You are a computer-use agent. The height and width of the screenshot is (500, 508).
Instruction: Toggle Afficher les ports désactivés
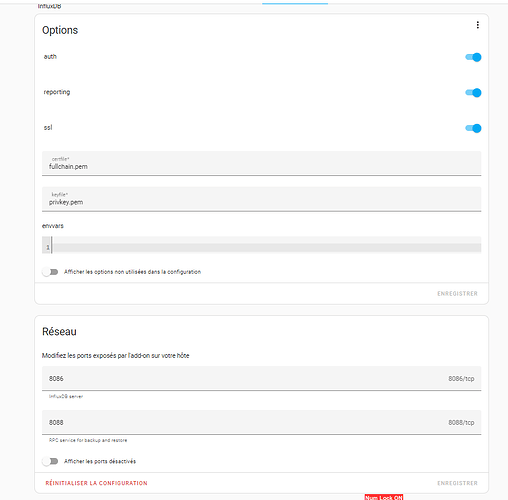pos(50,461)
